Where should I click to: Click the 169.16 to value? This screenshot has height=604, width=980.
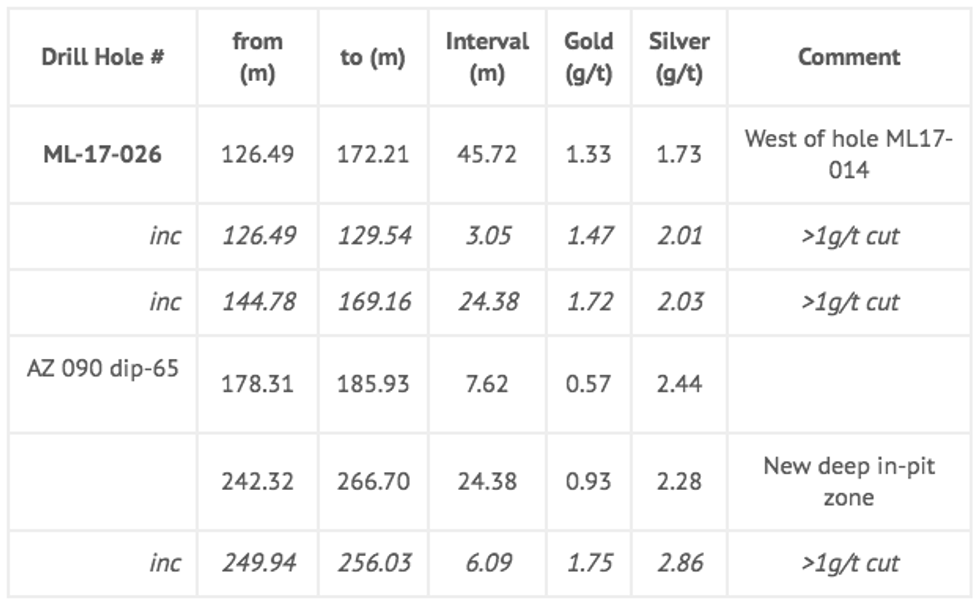pyautogui.click(x=372, y=302)
